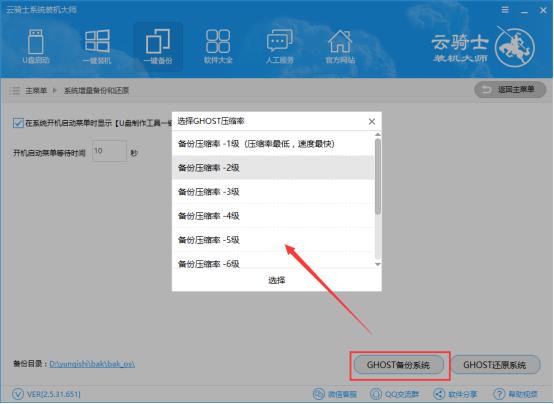Click the 主菜单 list icon in breadcrumb
The height and width of the screenshot is (404, 554).
click(x=15, y=90)
